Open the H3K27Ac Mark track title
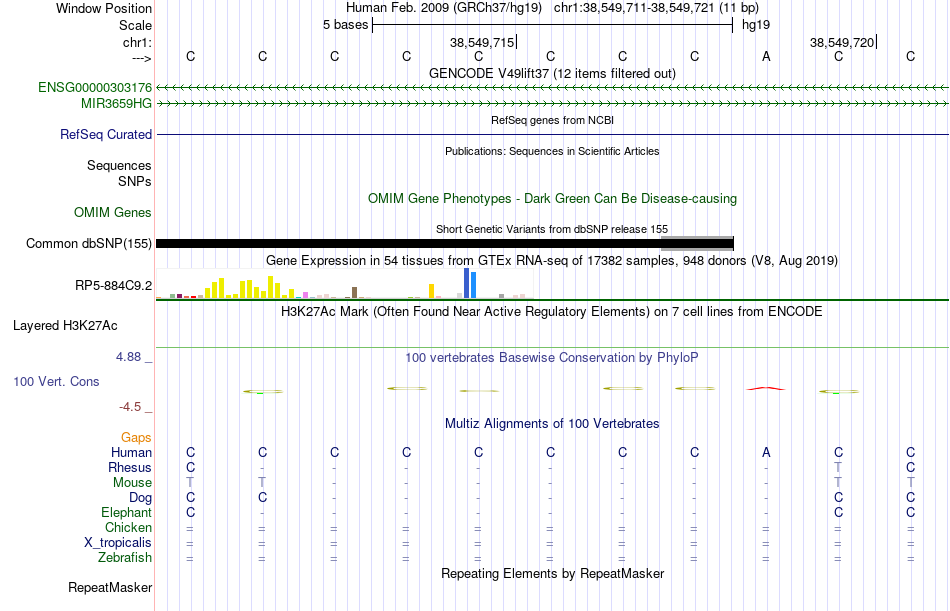 point(552,312)
